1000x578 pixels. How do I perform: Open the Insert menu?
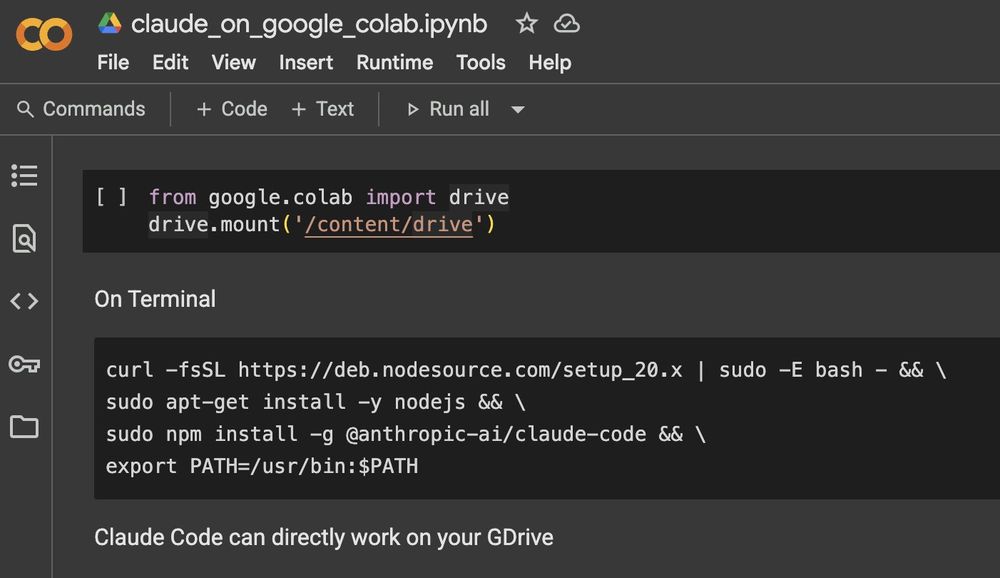[306, 63]
